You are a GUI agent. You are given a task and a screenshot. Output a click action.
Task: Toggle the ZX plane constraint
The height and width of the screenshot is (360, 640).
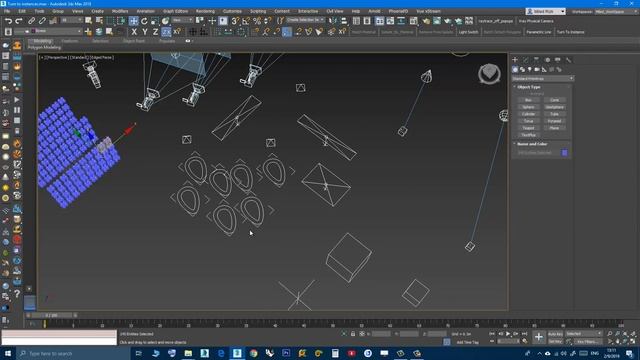166,32
